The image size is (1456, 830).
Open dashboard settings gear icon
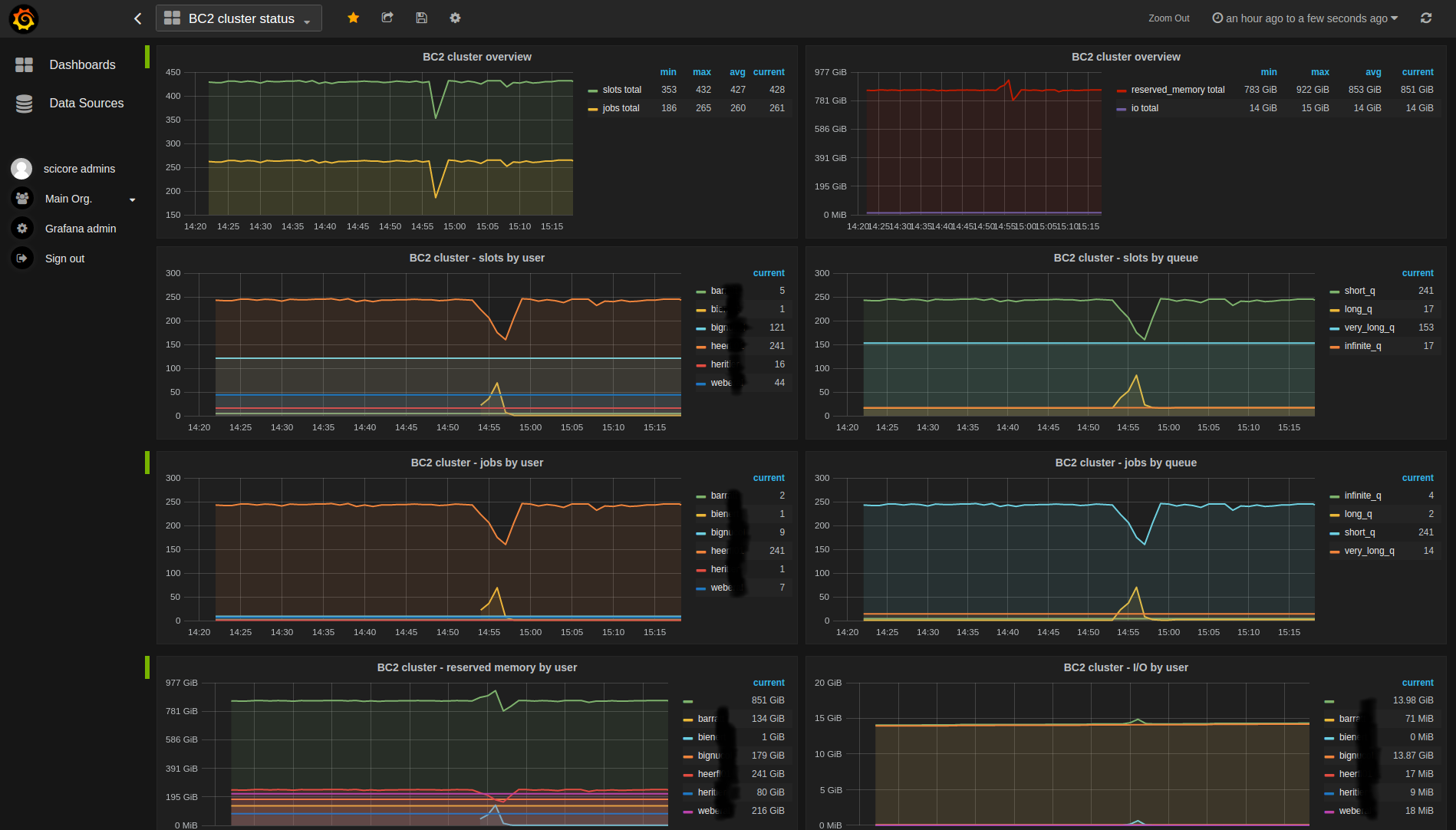coord(455,18)
